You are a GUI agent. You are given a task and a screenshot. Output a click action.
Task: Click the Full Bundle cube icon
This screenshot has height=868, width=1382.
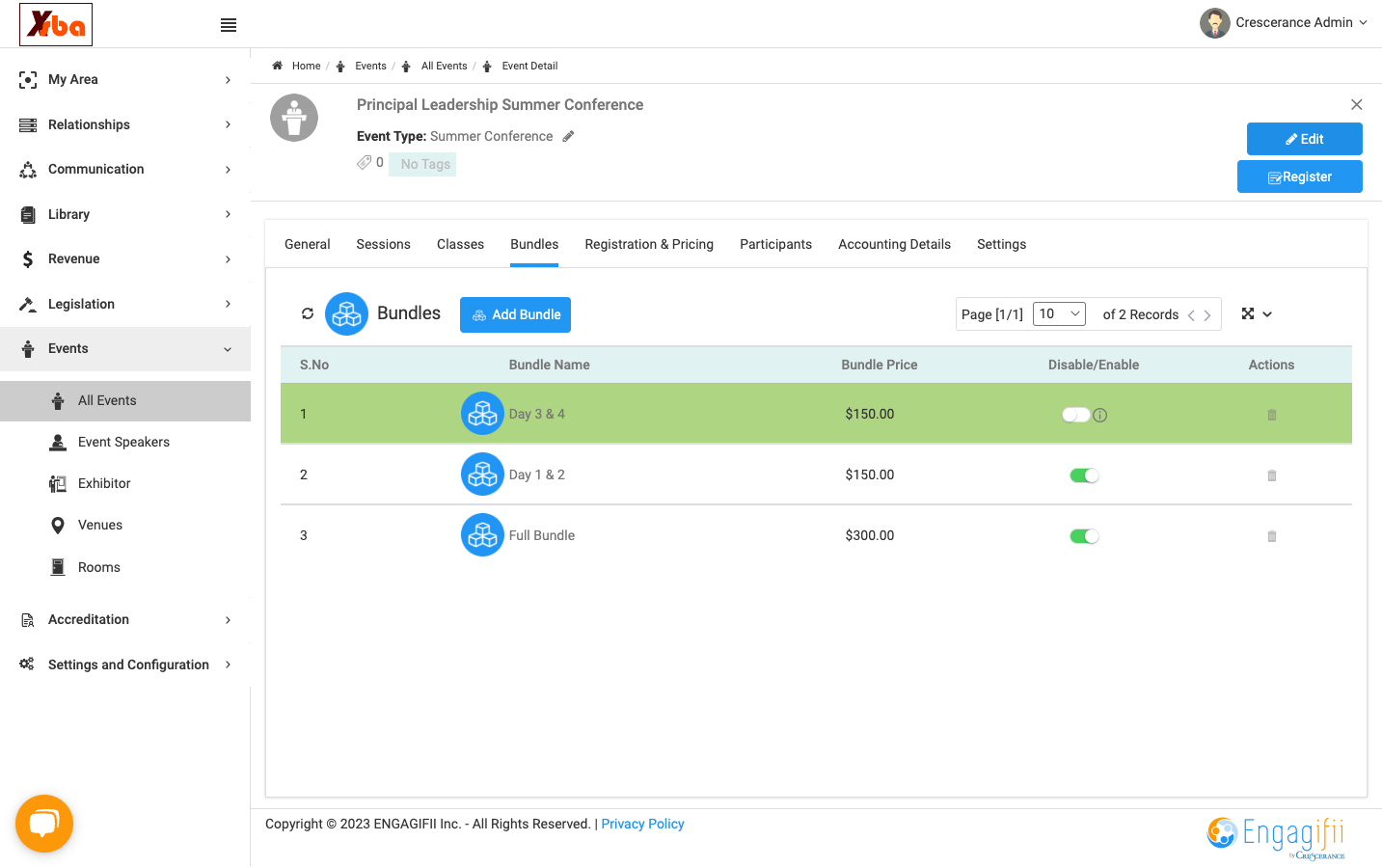click(x=482, y=535)
